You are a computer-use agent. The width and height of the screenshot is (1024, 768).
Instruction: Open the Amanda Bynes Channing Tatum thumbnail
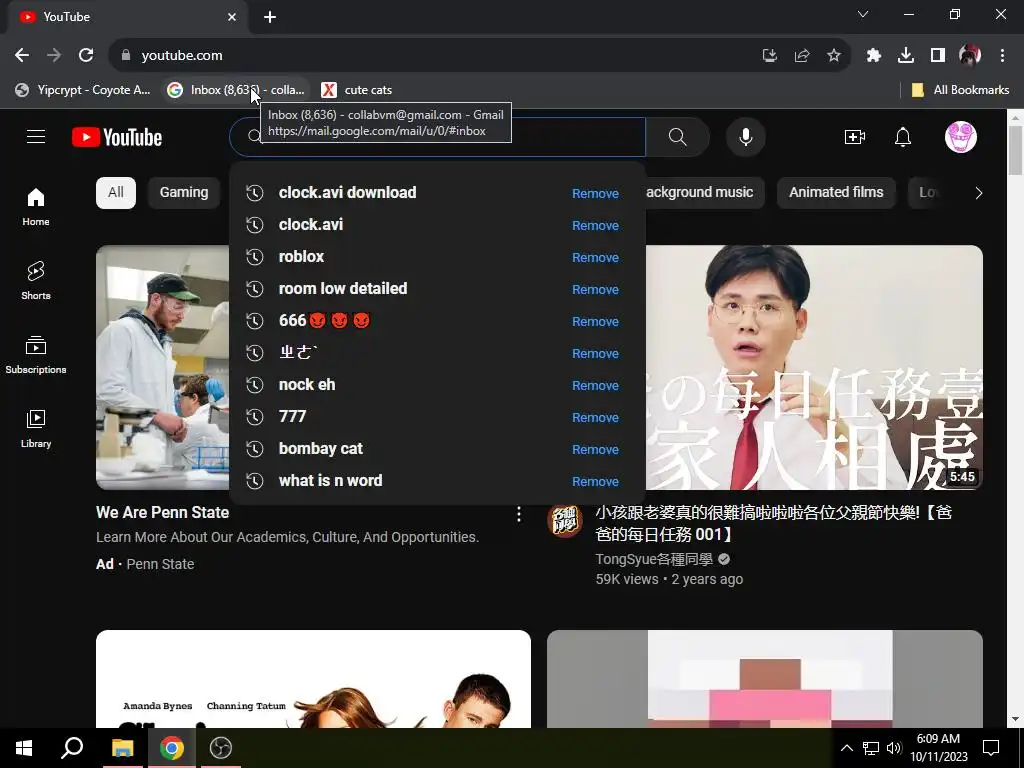click(x=313, y=679)
